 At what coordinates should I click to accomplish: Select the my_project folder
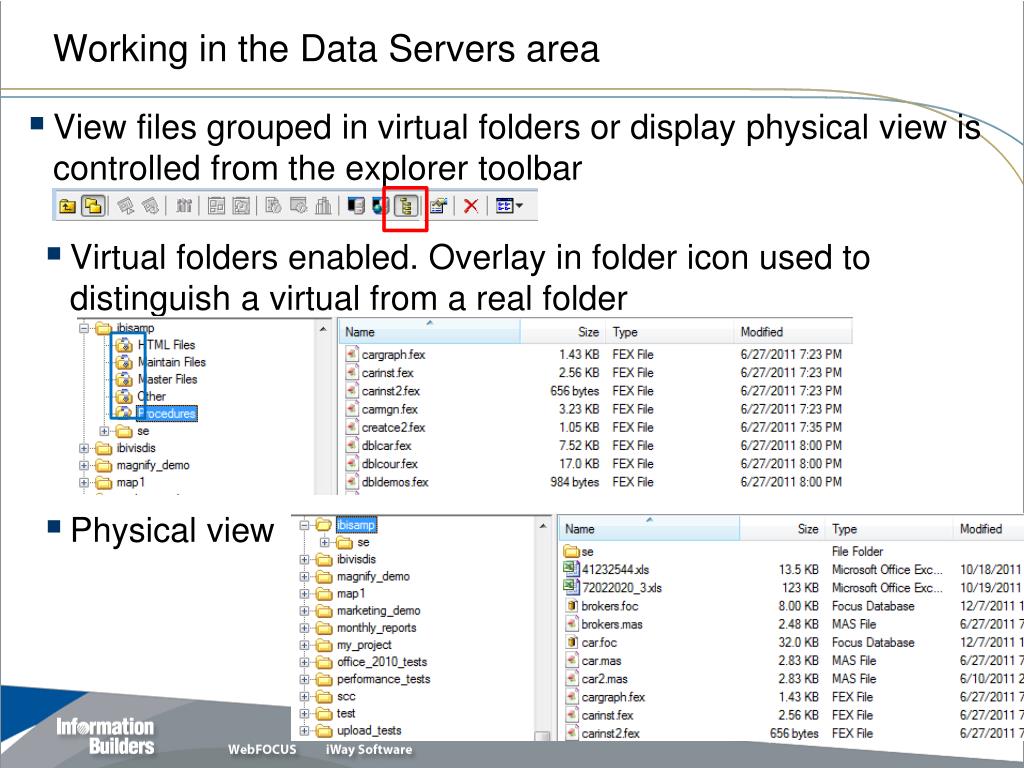[x=364, y=645]
